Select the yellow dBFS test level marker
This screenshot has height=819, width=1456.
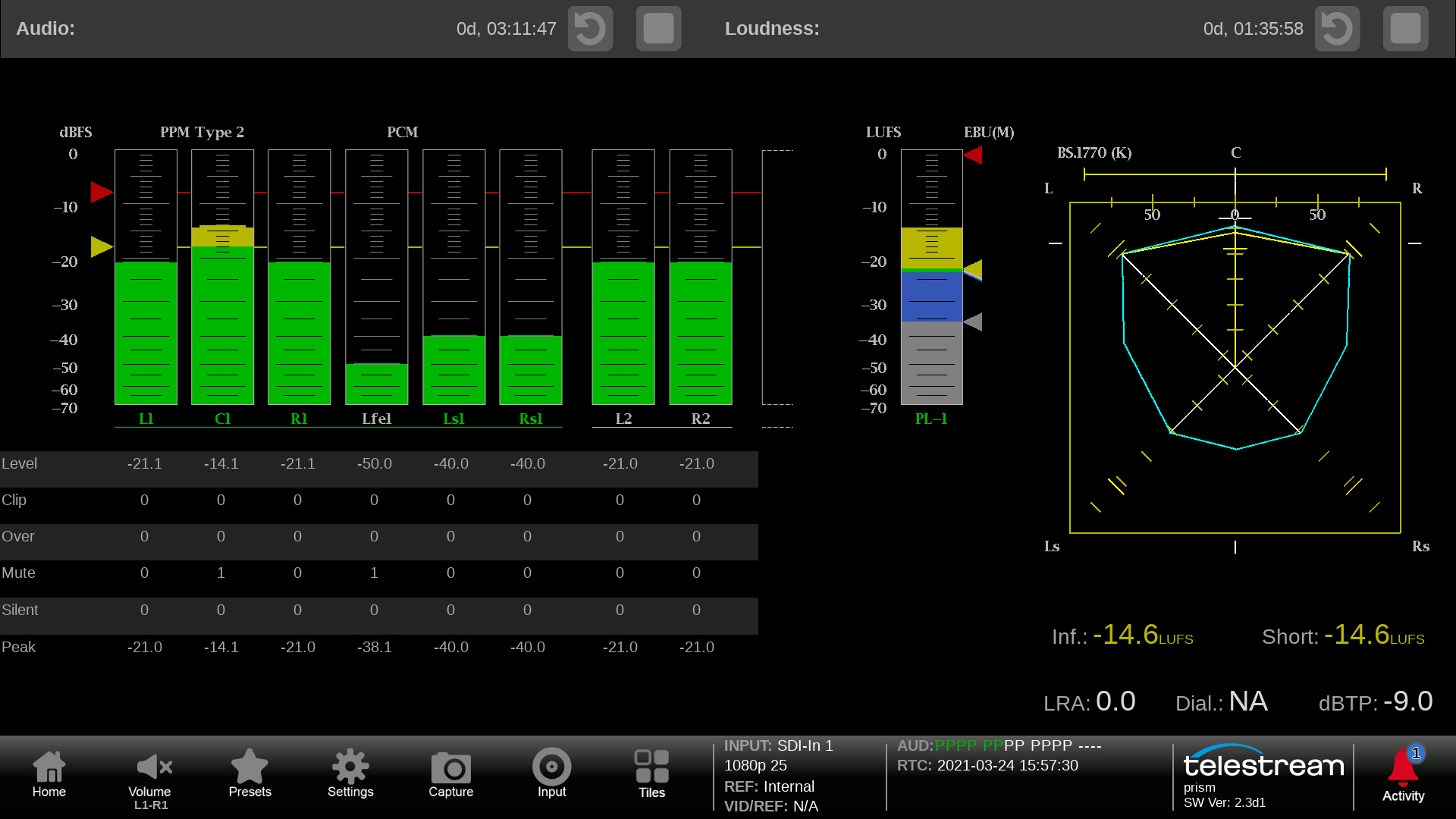pos(102,246)
